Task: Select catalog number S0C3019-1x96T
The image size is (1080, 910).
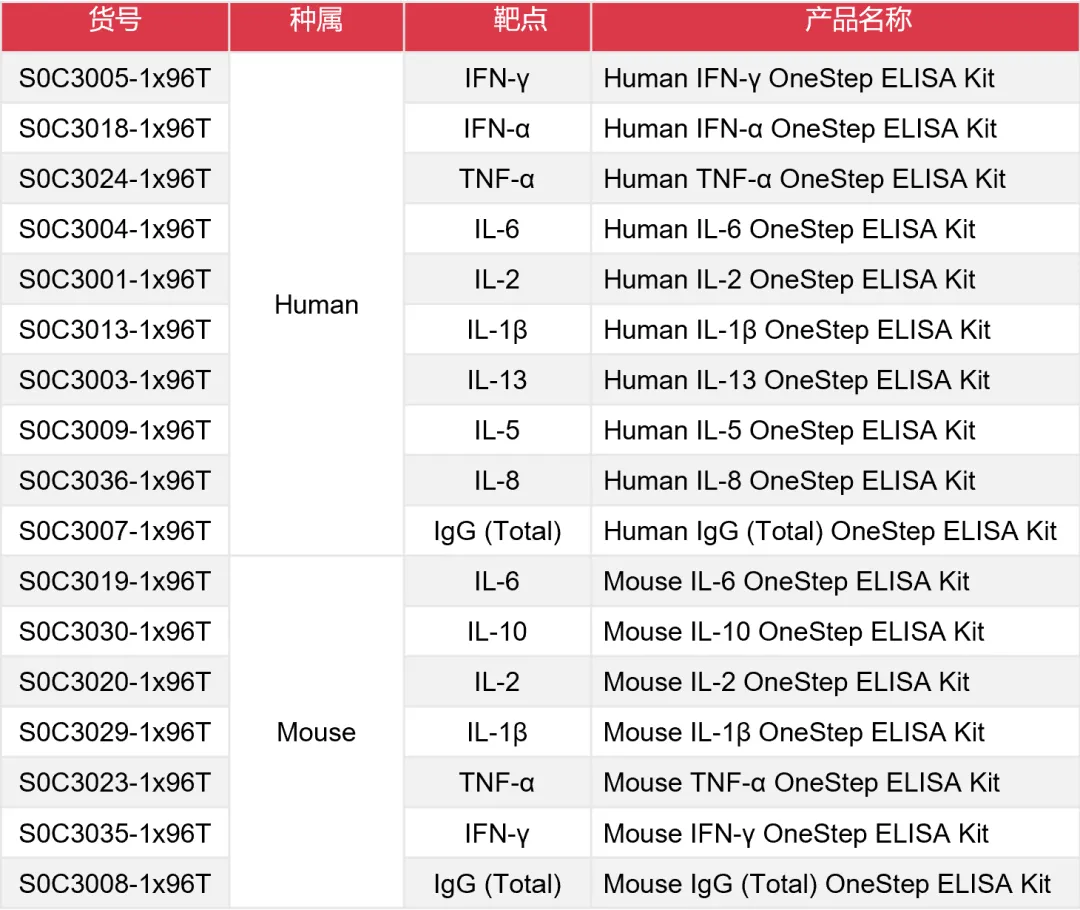Action: [115, 582]
